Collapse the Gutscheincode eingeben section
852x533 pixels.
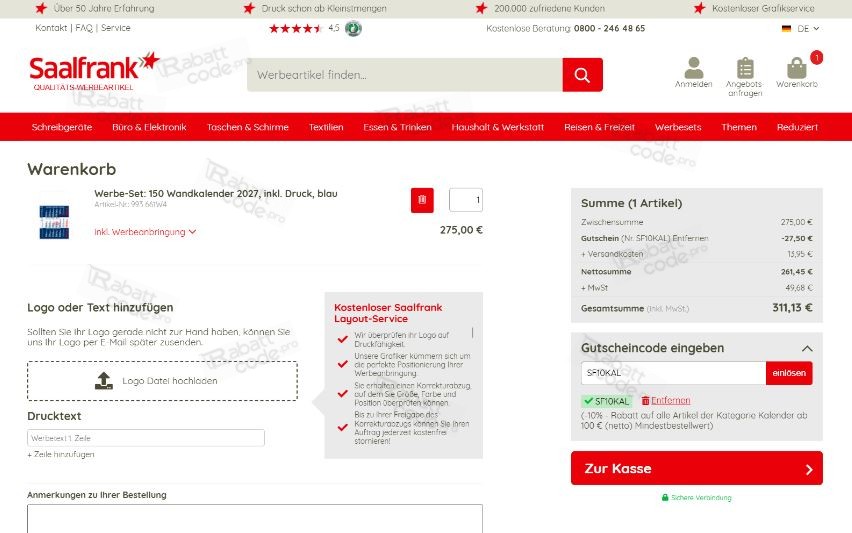807,348
